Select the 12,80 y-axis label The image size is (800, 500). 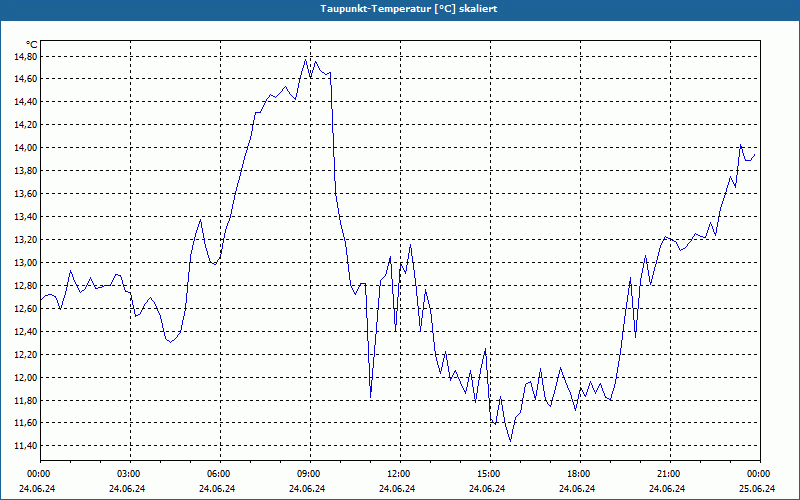click(25, 286)
